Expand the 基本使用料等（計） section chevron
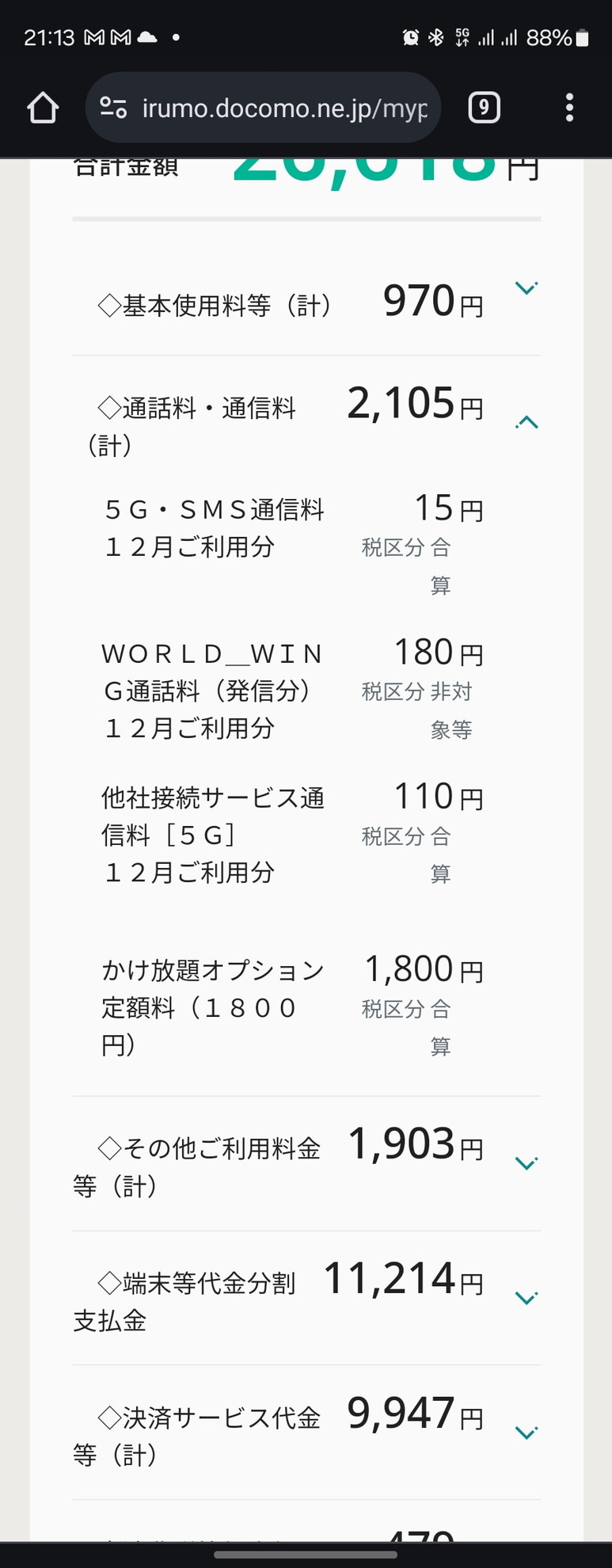The width and height of the screenshot is (612, 1568). click(526, 288)
